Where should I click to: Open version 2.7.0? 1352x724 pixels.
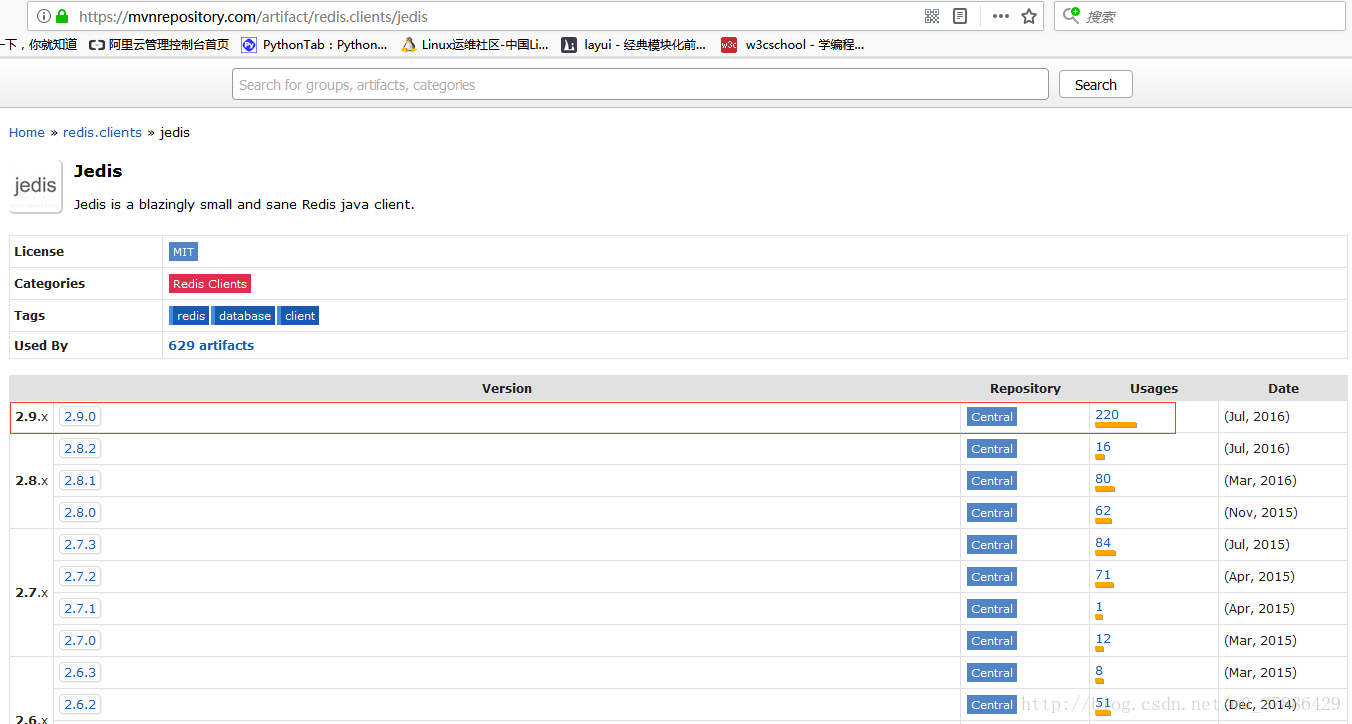click(x=80, y=641)
